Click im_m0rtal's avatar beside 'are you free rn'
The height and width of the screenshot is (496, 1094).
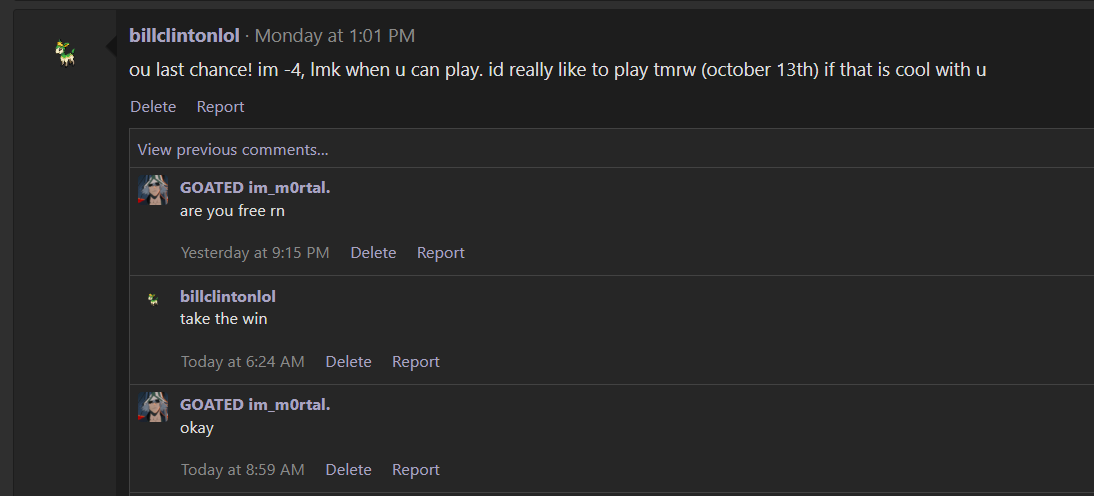tap(153, 190)
